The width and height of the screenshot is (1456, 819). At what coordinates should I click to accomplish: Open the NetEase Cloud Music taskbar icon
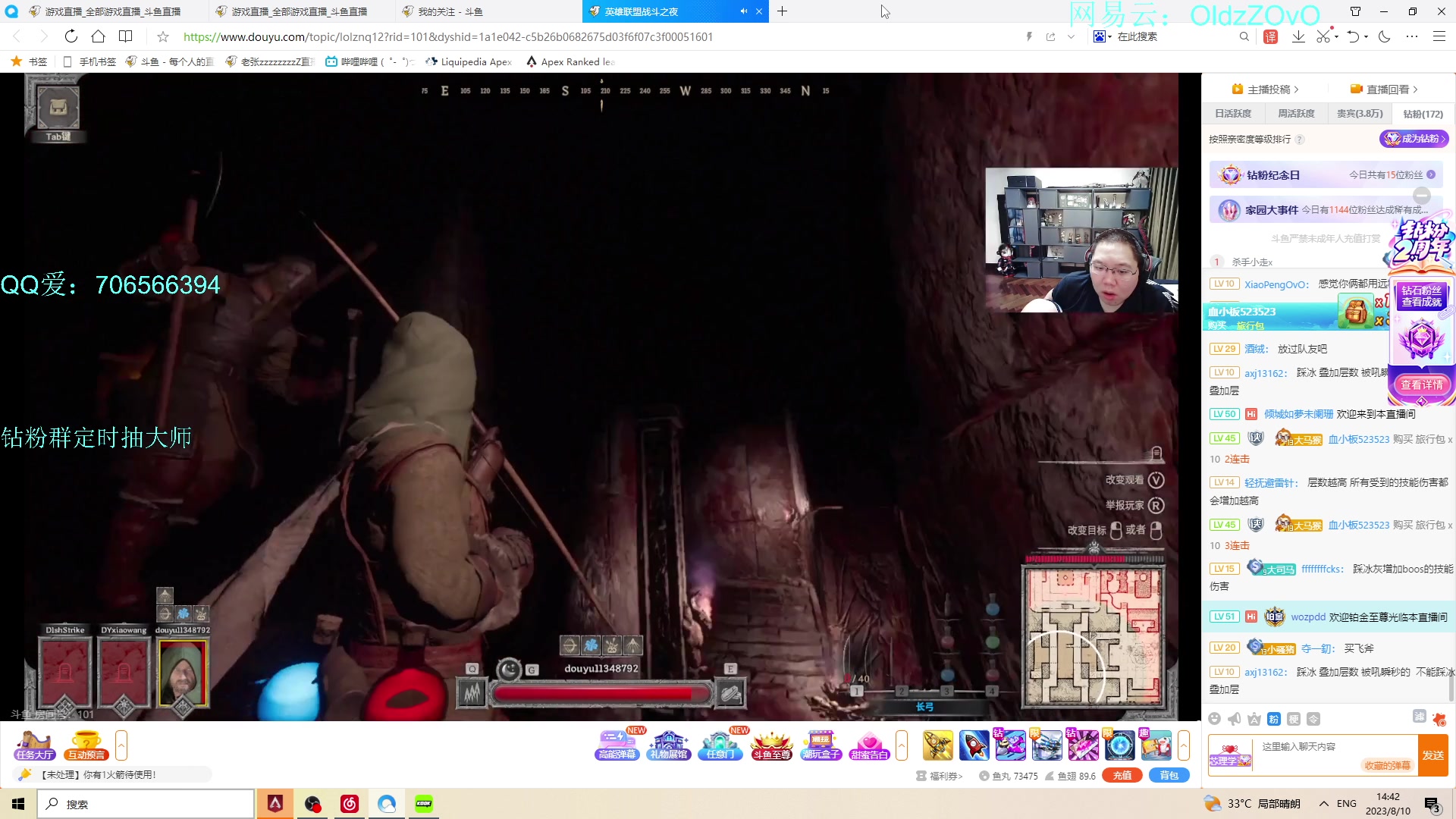pos(350,804)
